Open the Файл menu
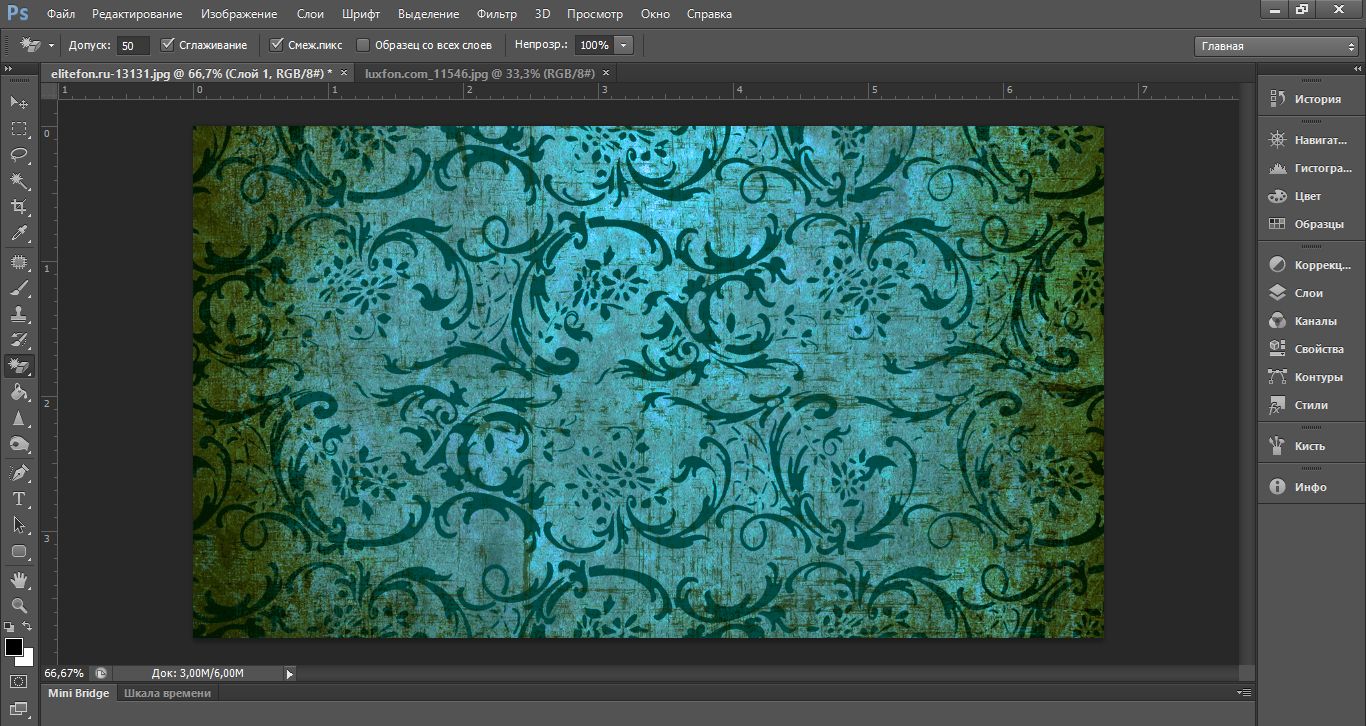This screenshot has height=726, width=1366. pos(60,14)
